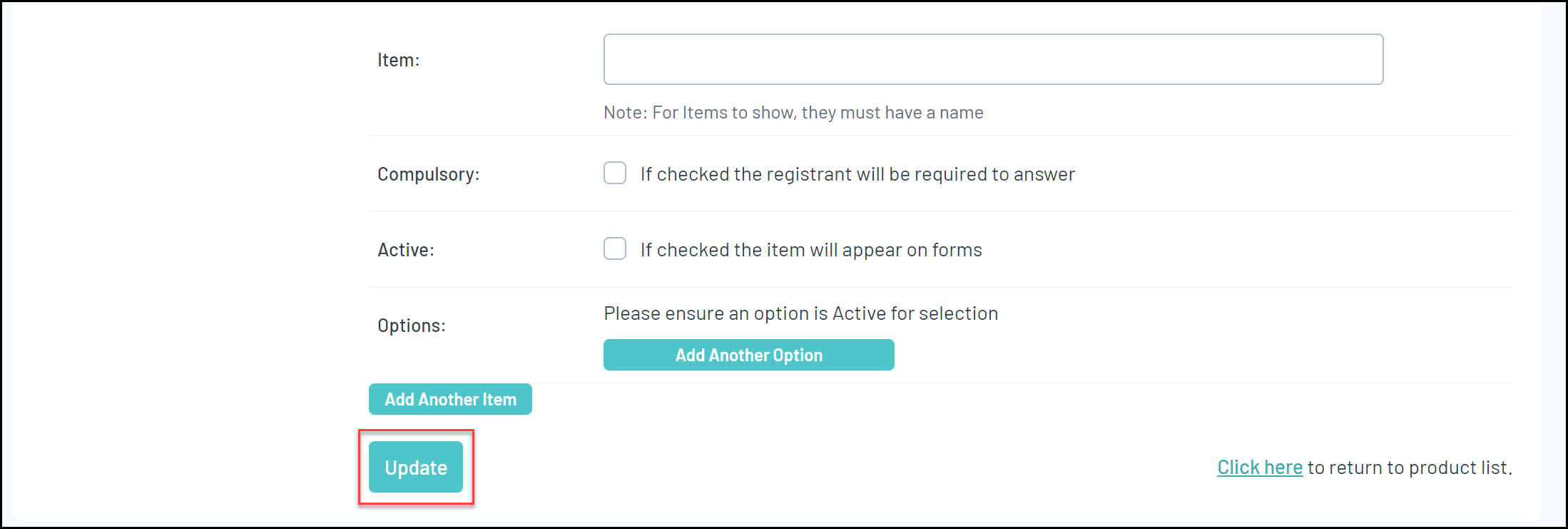1568x529 pixels.
Task: Make the item appear on forms
Action: 615,249
